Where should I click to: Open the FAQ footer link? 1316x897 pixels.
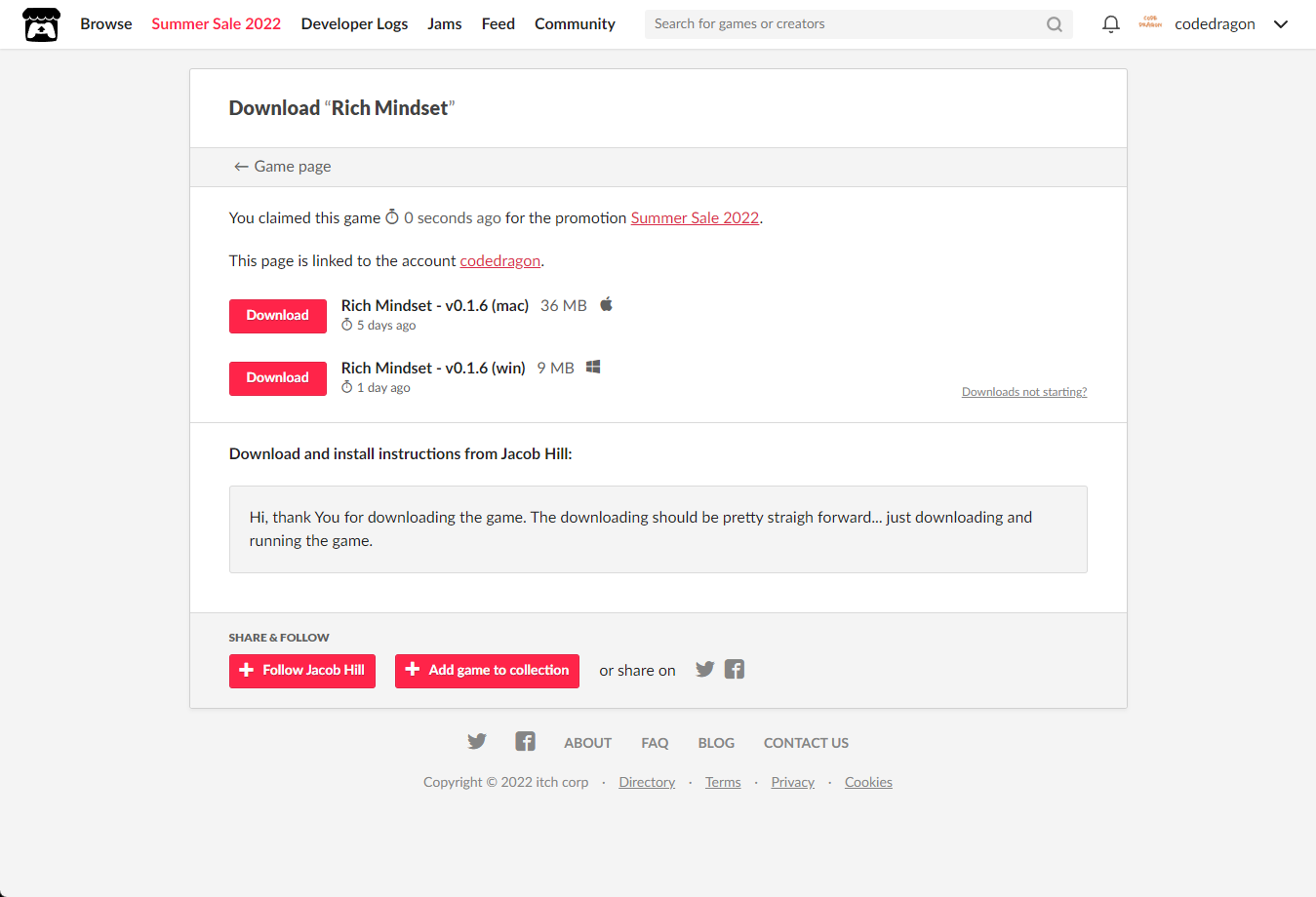tap(655, 743)
